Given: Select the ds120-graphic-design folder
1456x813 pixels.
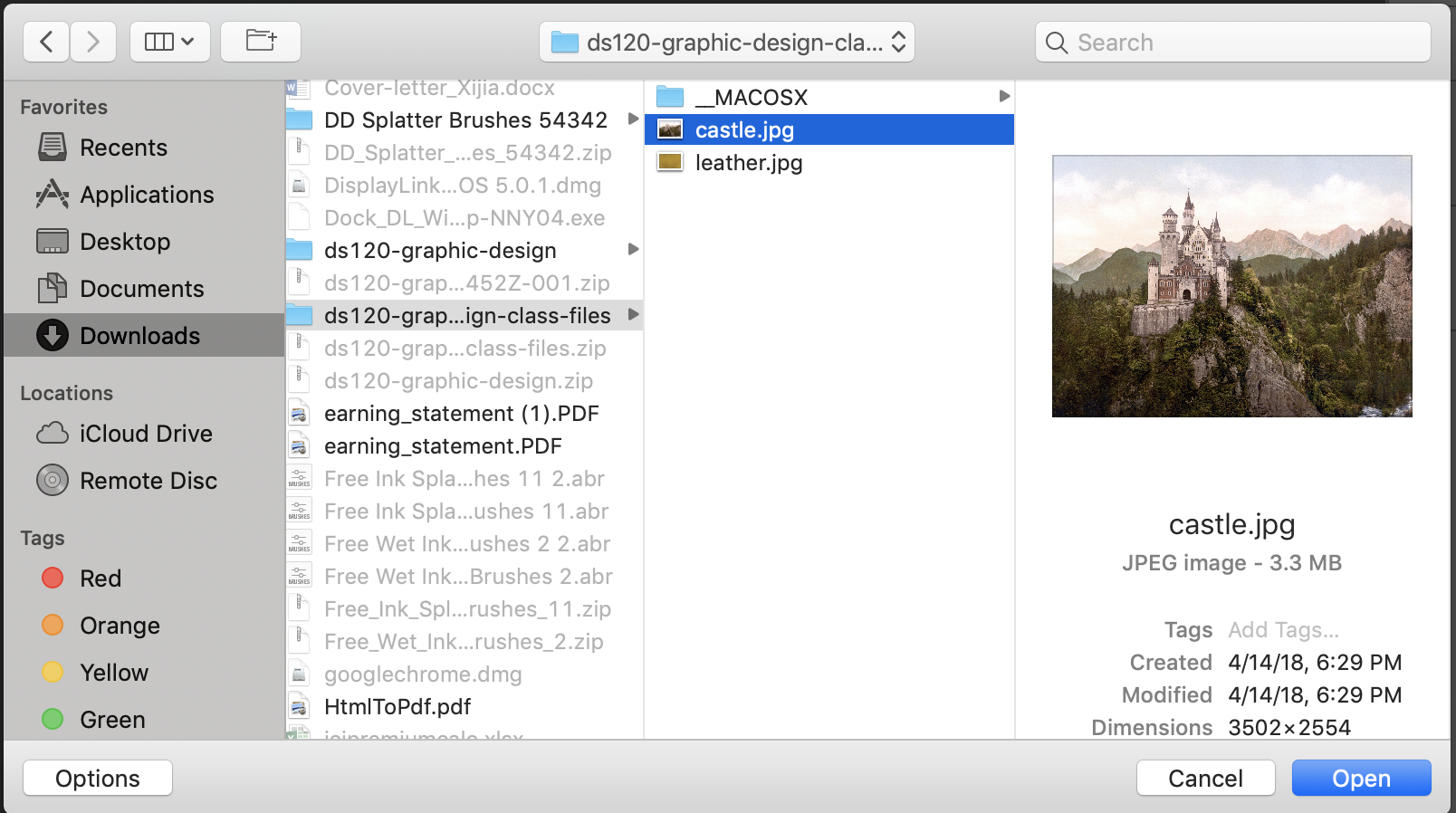Looking at the screenshot, I should pyautogui.click(x=464, y=251).
